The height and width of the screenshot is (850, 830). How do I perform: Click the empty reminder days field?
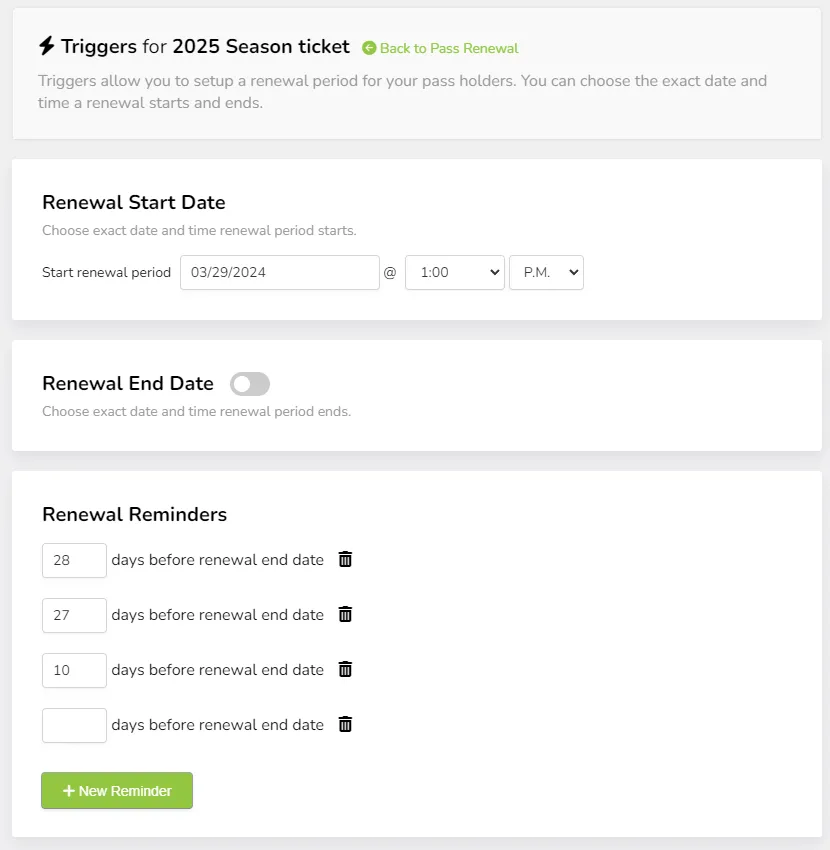coord(74,725)
